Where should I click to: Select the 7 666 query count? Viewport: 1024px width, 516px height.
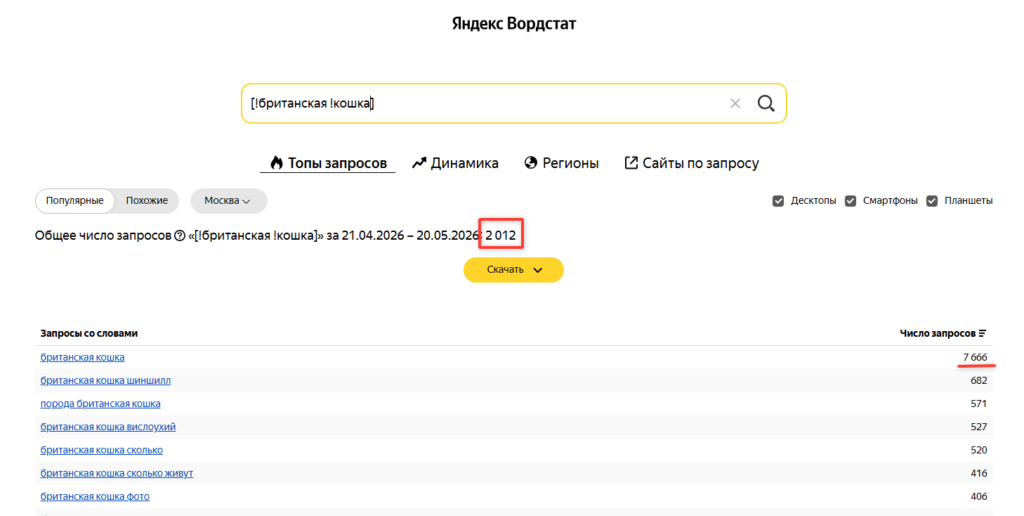coord(975,357)
